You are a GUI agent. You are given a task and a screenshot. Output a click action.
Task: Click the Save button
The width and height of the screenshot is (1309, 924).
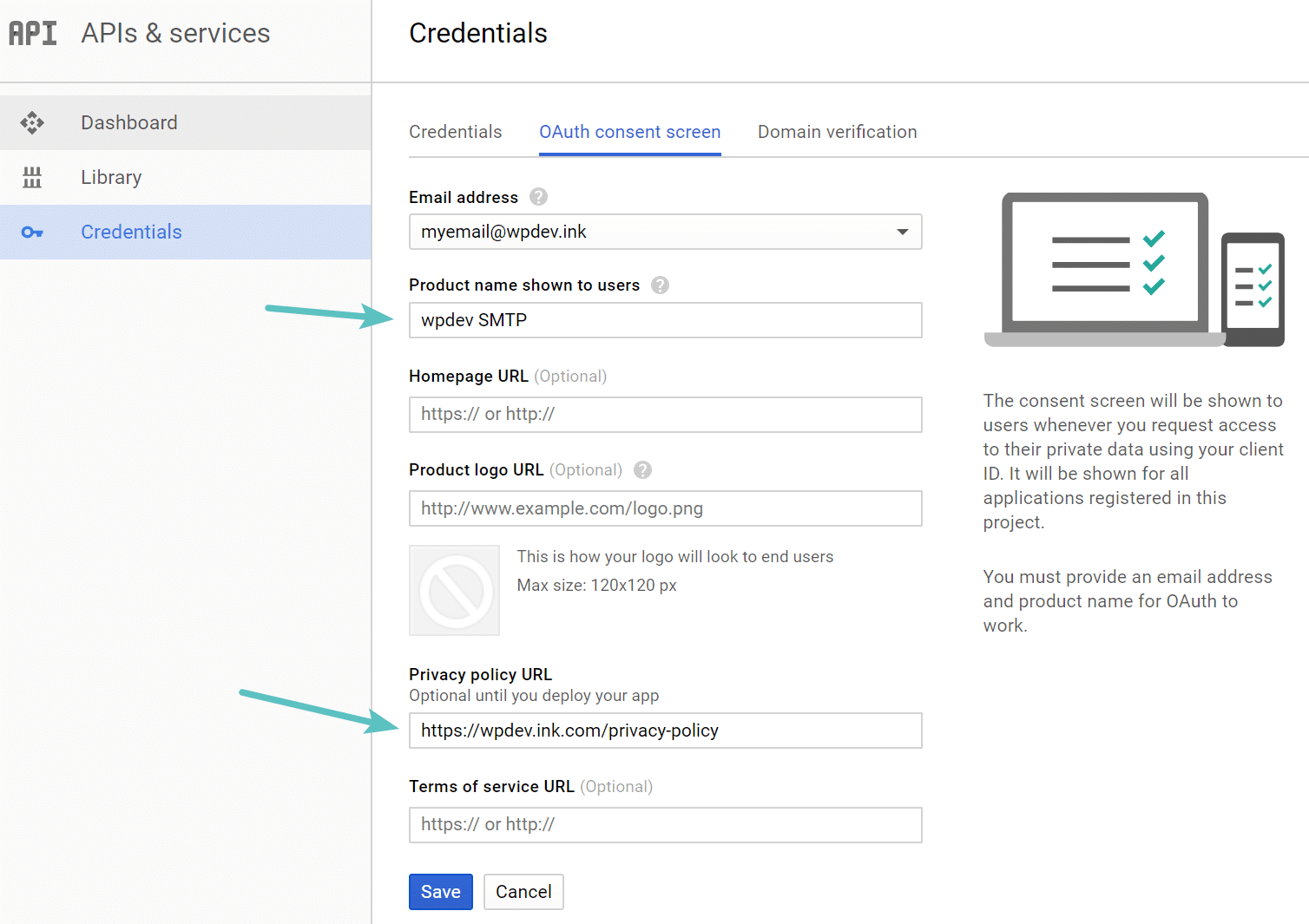pos(440,891)
